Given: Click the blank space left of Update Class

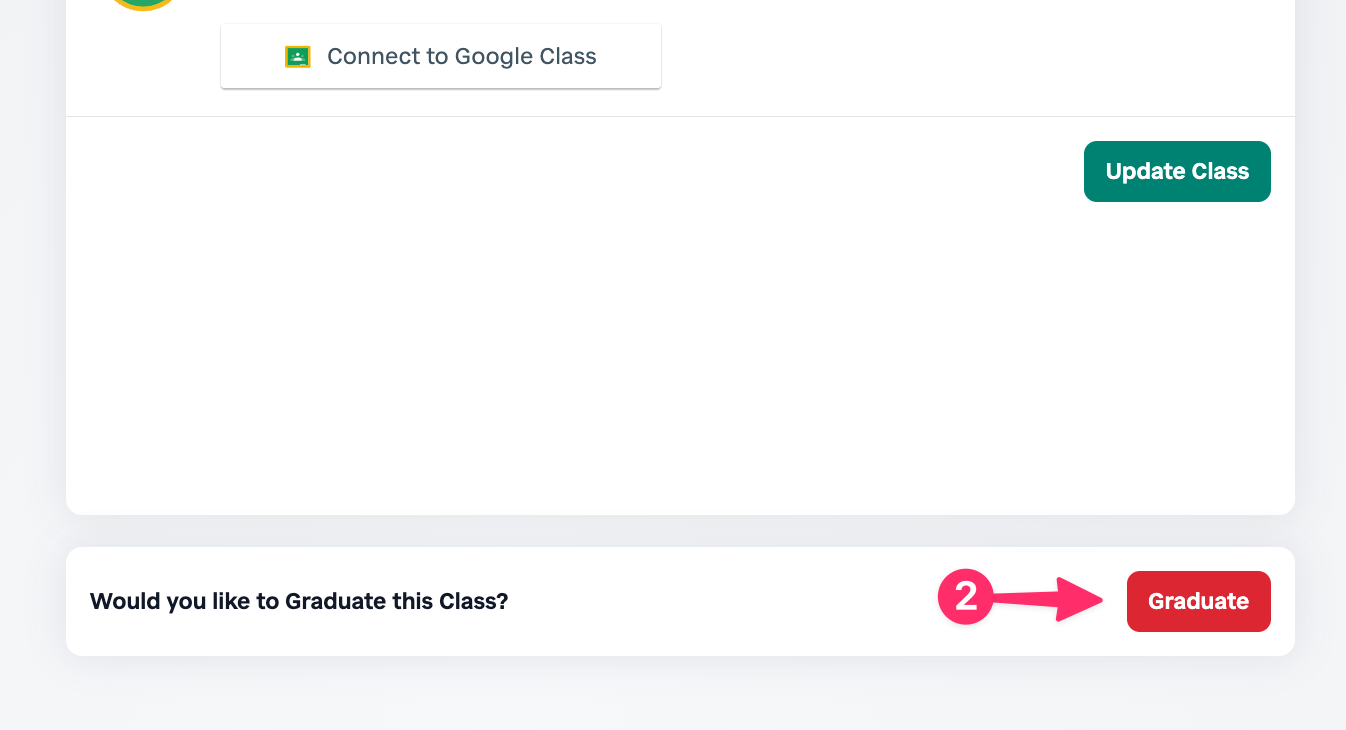Looking at the screenshot, I should 600,172.
